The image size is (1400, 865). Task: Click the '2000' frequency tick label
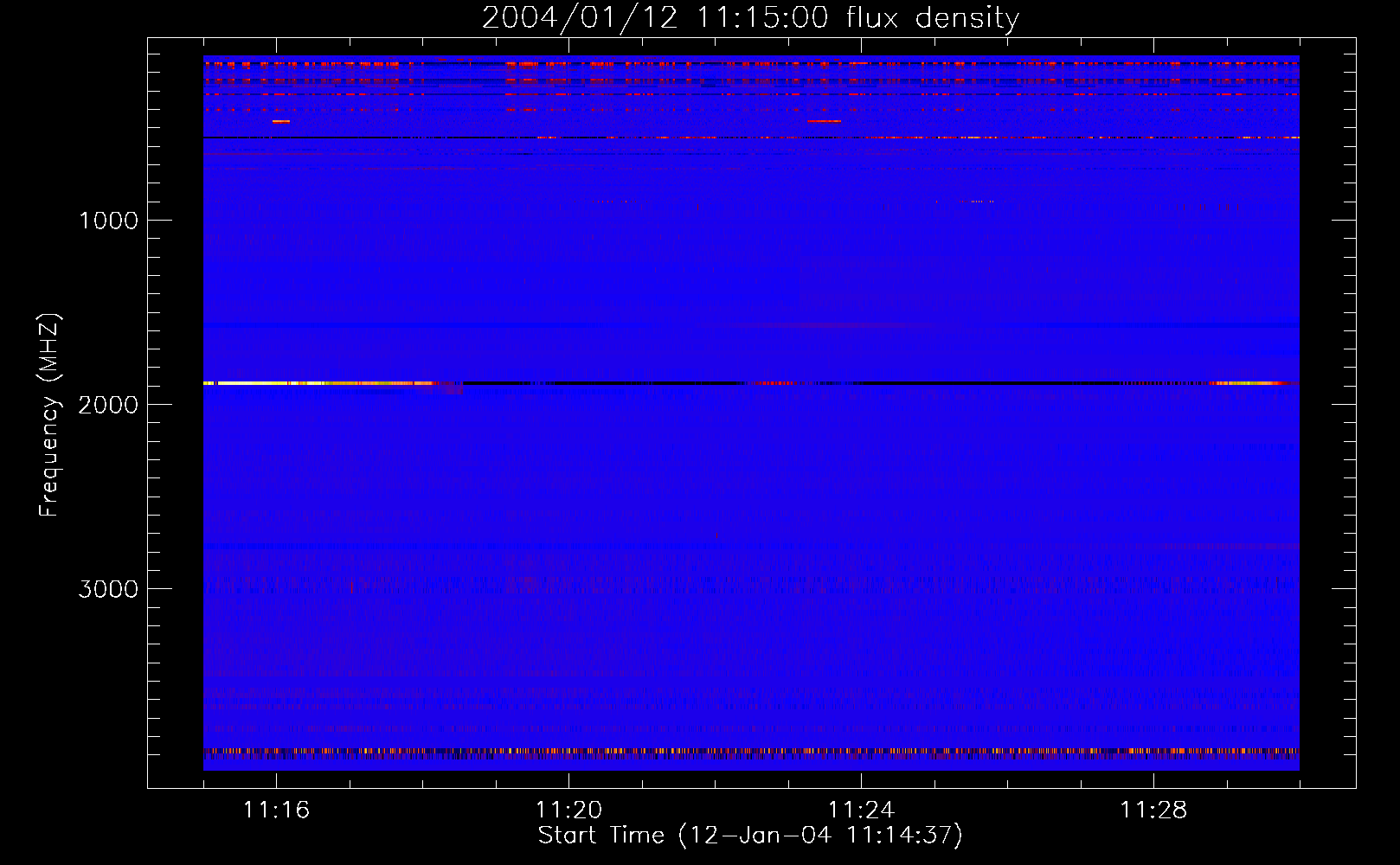108,405
